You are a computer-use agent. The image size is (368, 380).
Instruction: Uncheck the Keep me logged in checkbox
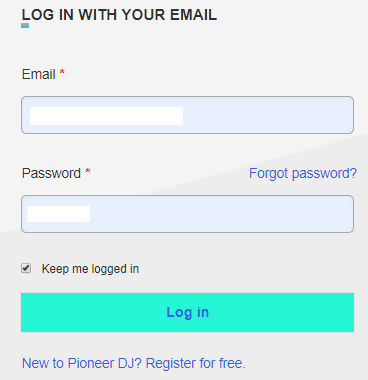26,268
